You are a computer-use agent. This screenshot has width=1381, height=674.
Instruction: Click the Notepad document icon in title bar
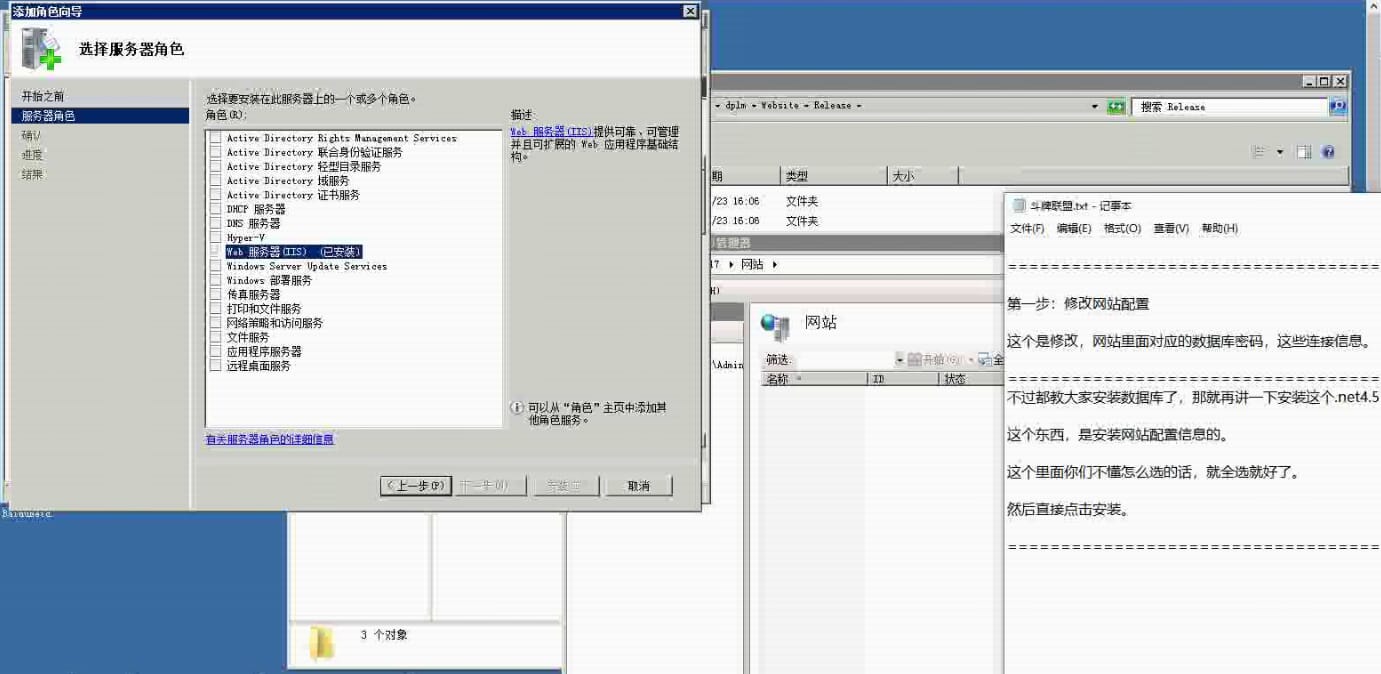[x=1019, y=205]
